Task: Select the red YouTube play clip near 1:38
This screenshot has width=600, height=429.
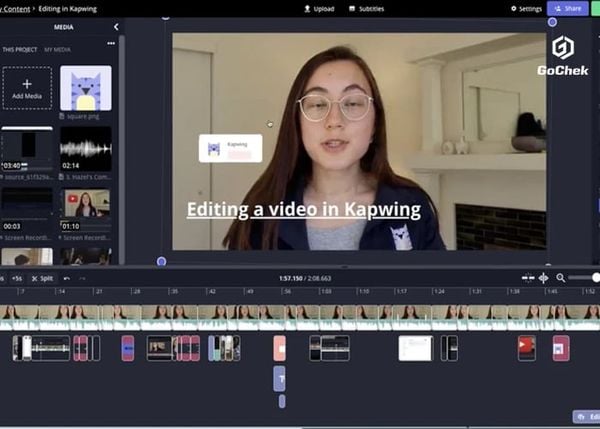Action: (527, 348)
